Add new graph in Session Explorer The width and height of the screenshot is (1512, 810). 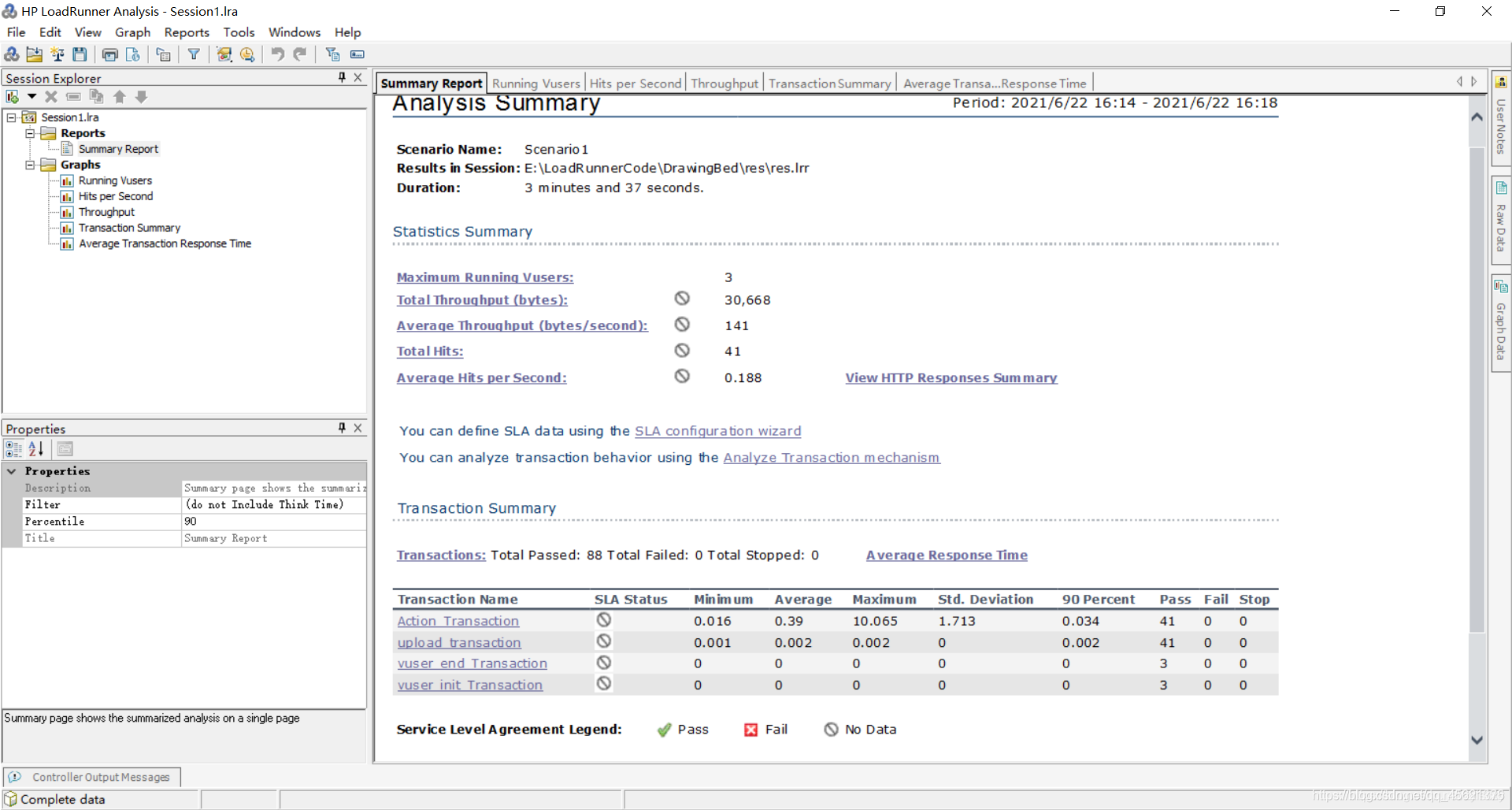click(x=13, y=97)
